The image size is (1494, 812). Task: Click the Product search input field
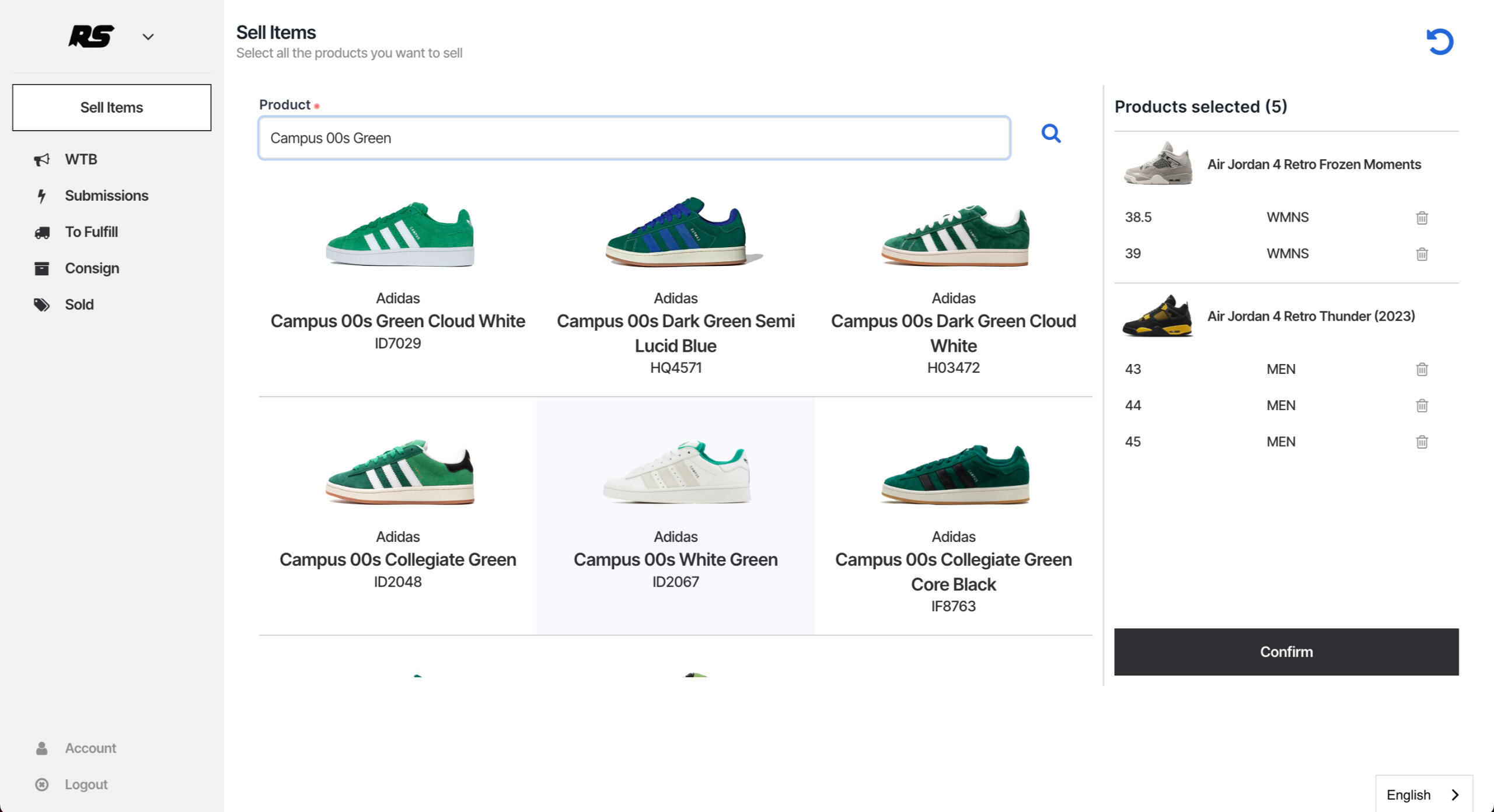pos(634,138)
